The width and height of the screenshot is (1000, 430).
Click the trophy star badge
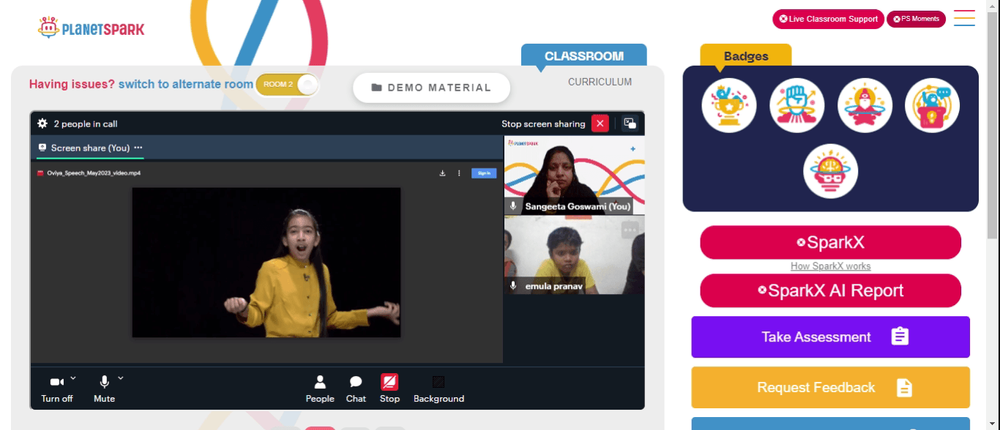point(729,105)
